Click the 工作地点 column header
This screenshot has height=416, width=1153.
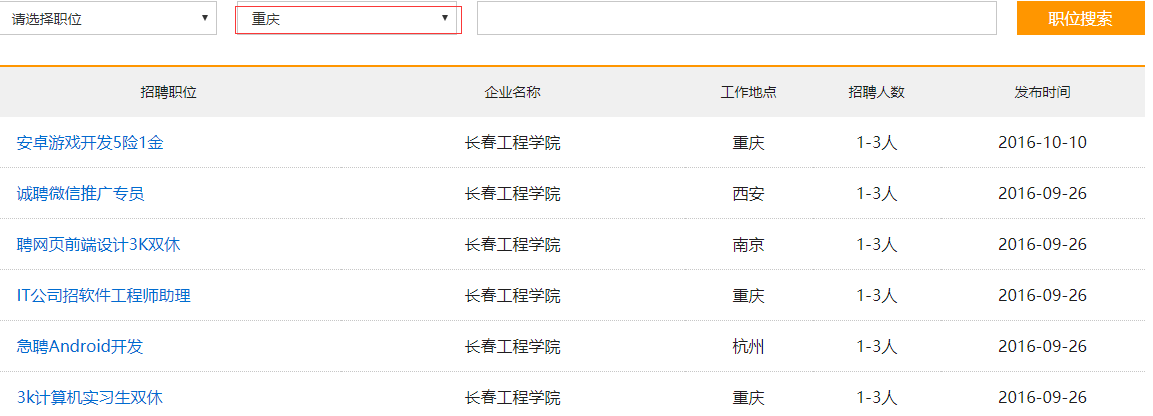pos(749,92)
